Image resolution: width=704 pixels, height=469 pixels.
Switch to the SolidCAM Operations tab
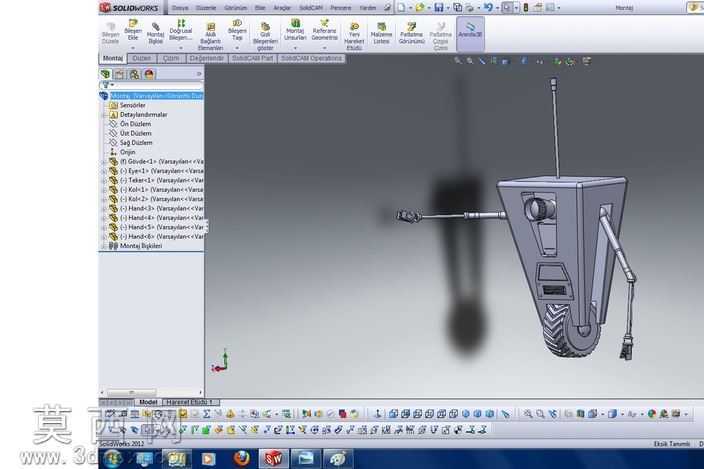pyautogui.click(x=312, y=58)
